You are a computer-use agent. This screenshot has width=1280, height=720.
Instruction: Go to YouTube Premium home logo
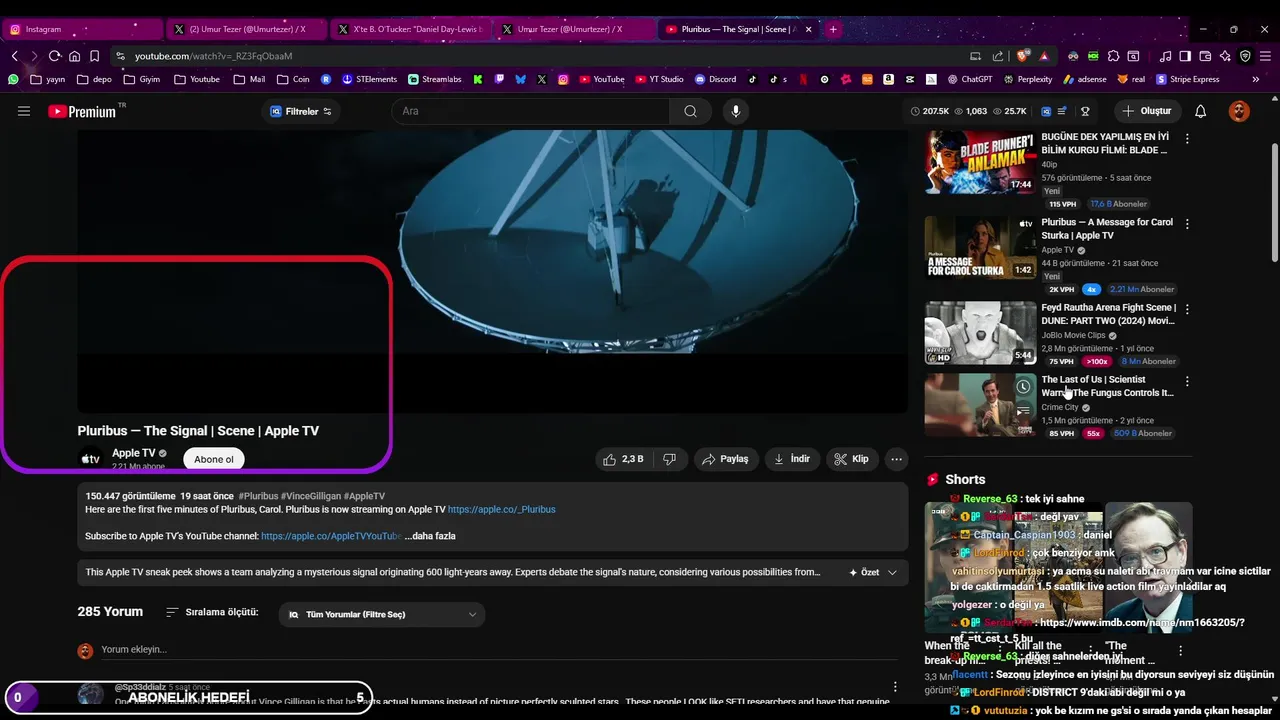[x=82, y=112]
